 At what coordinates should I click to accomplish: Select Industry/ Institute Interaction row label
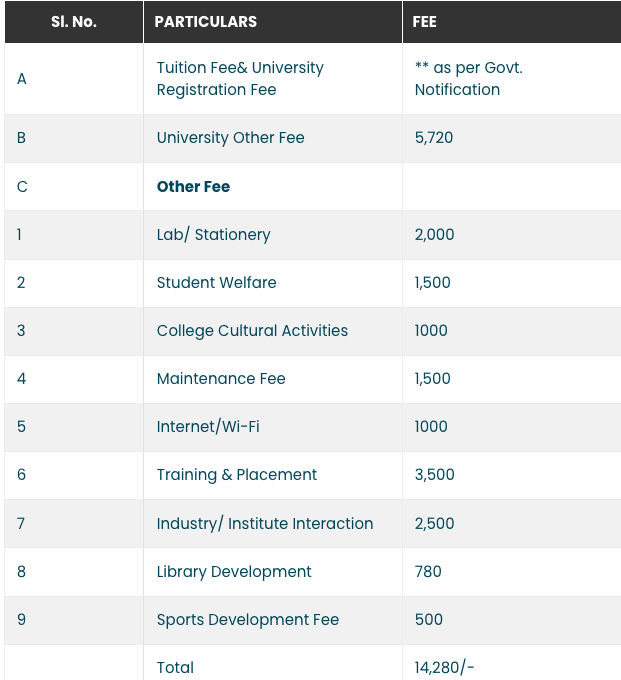pos(265,524)
